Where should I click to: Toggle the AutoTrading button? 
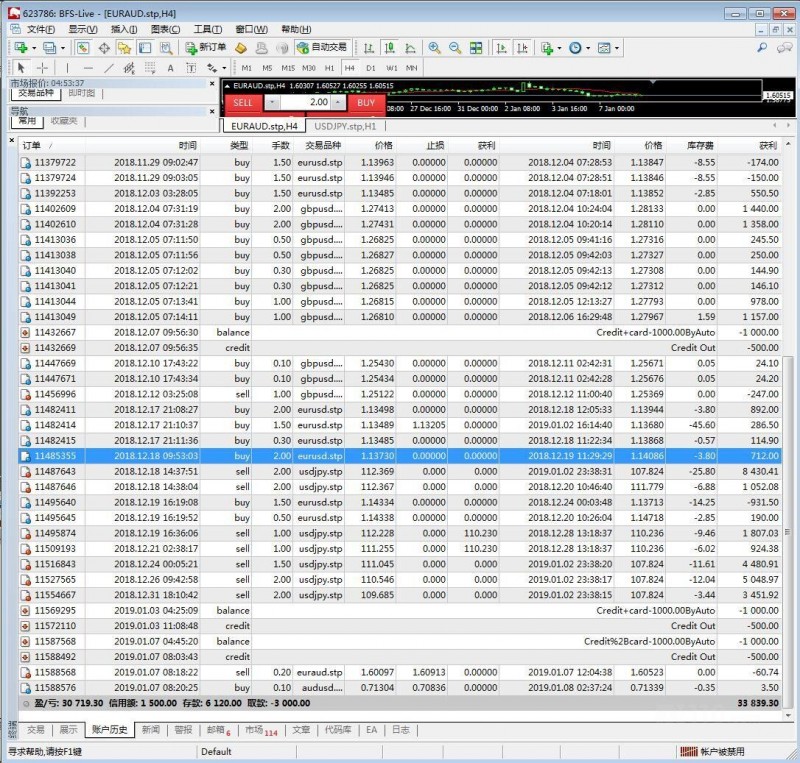(321, 47)
